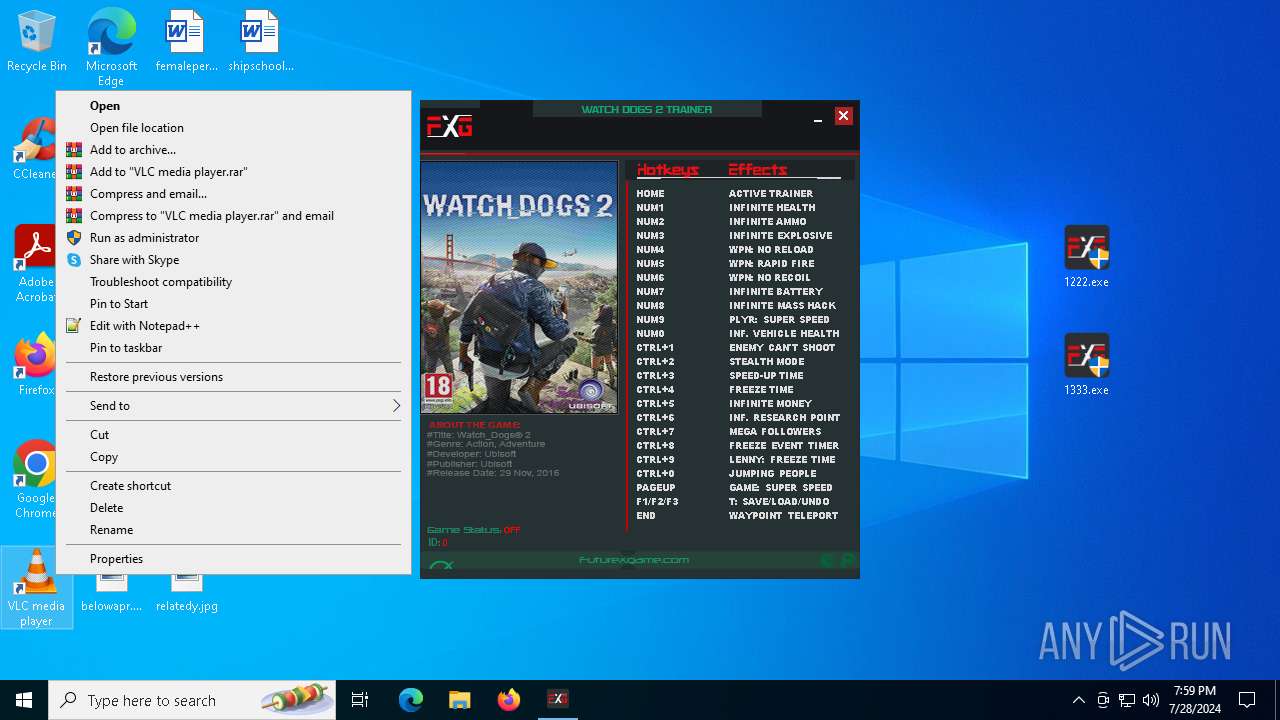Select the Google Chrome desktop shortcut
Screen dimensions: 1280x720
pos(36,480)
